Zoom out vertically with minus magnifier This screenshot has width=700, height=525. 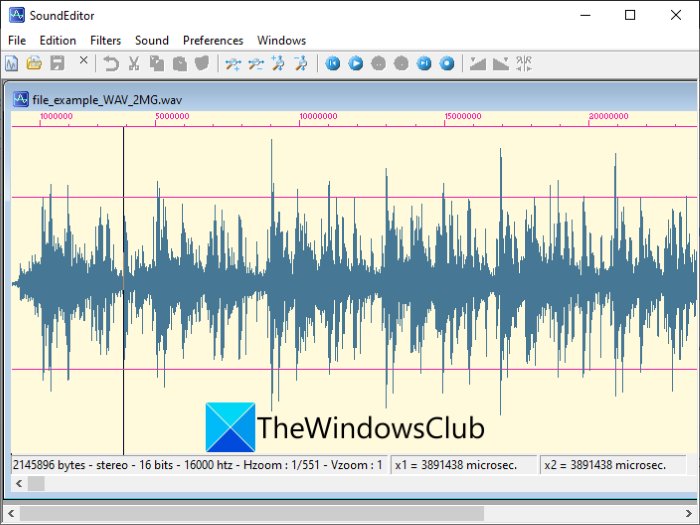pyautogui.click(x=301, y=63)
